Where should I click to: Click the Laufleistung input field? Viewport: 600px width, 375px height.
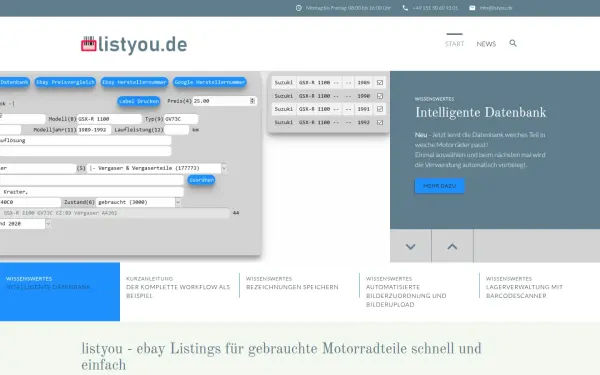tap(176, 130)
